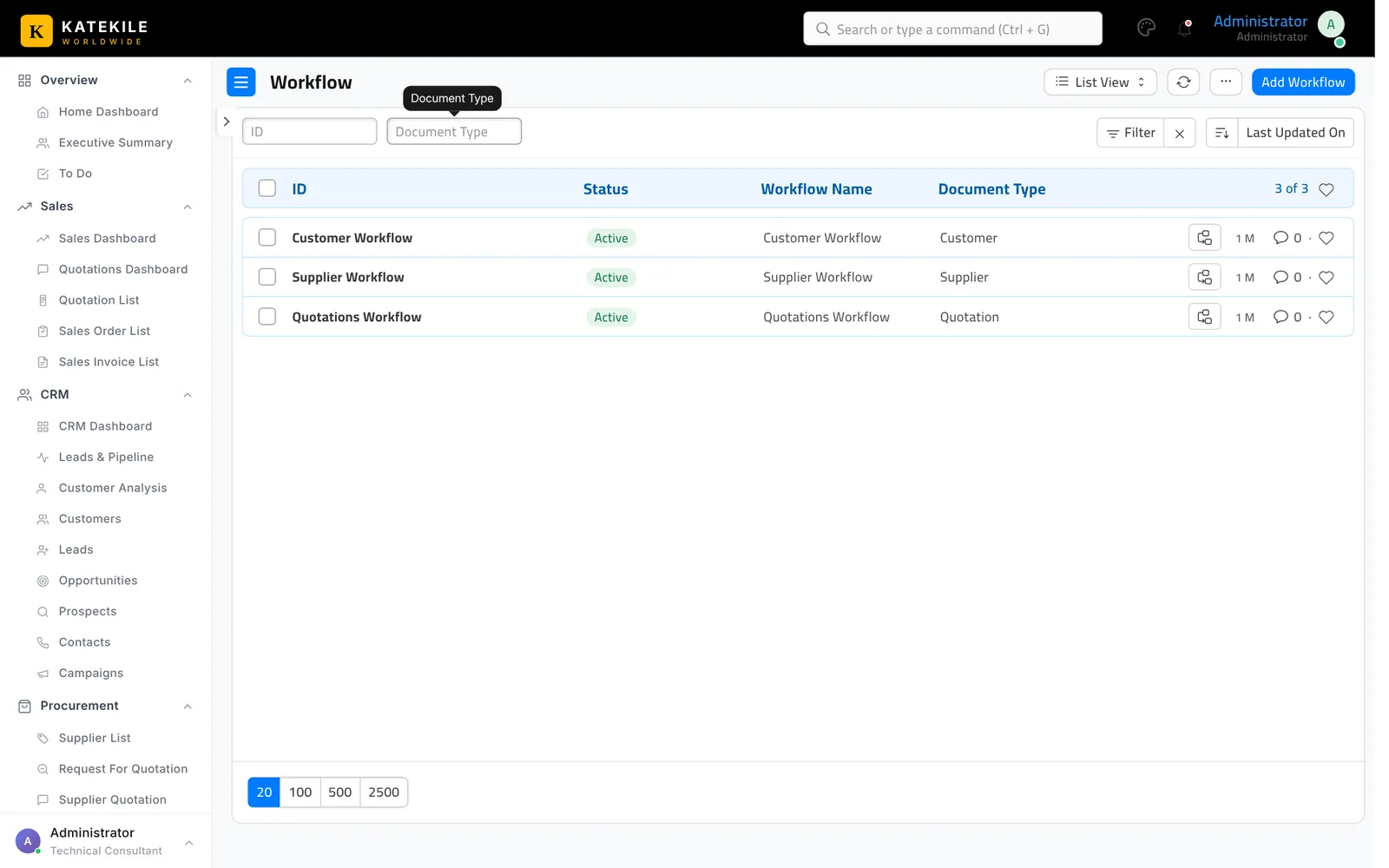Check the Quotations Workflow row
Image resolution: width=1389 pixels, height=868 pixels.
(267, 317)
